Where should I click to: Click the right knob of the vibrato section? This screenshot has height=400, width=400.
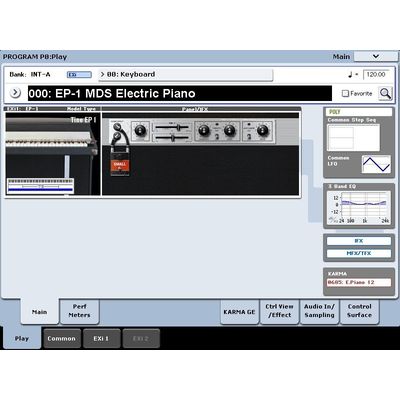(x=230, y=130)
